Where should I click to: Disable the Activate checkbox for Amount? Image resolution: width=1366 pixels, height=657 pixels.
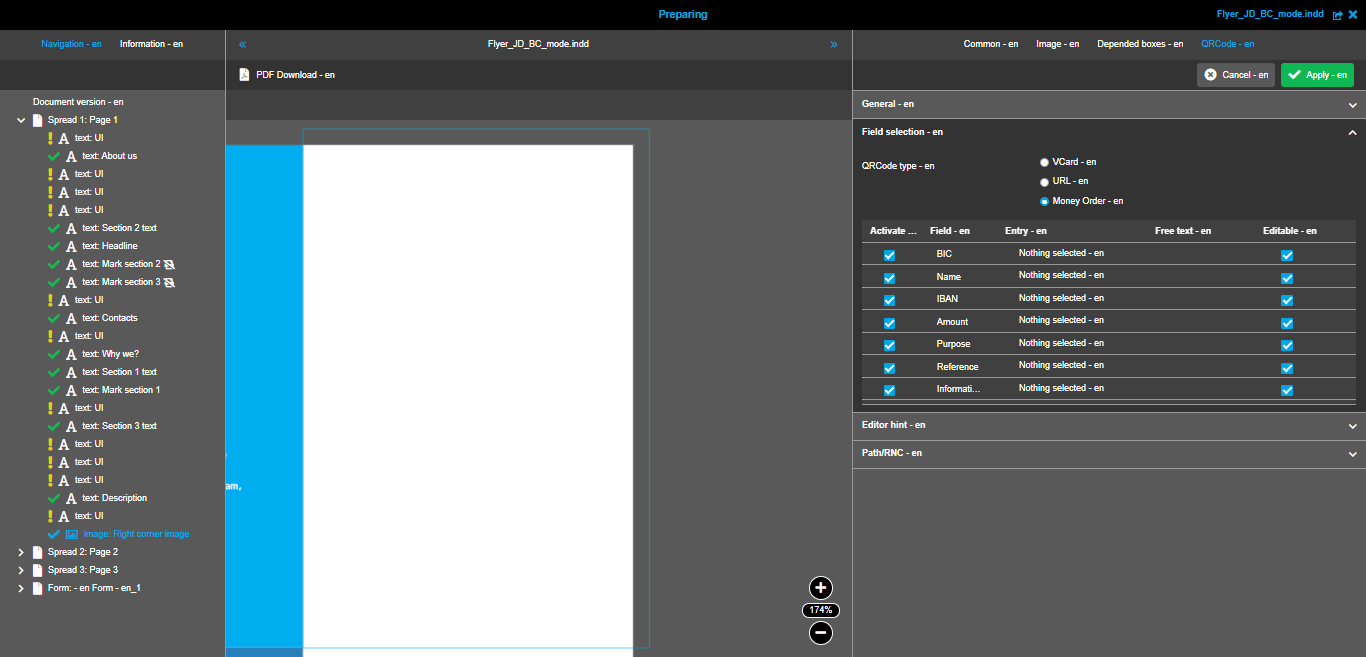point(889,322)
